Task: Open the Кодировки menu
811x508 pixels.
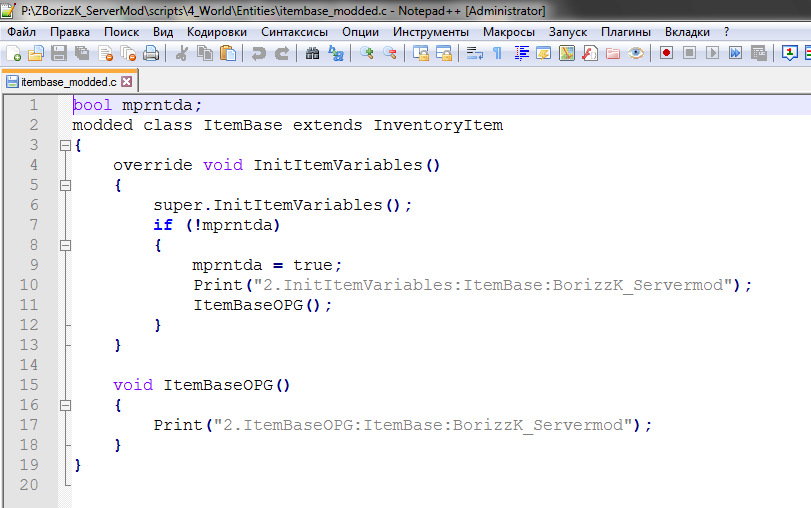Action: point(217,32)
